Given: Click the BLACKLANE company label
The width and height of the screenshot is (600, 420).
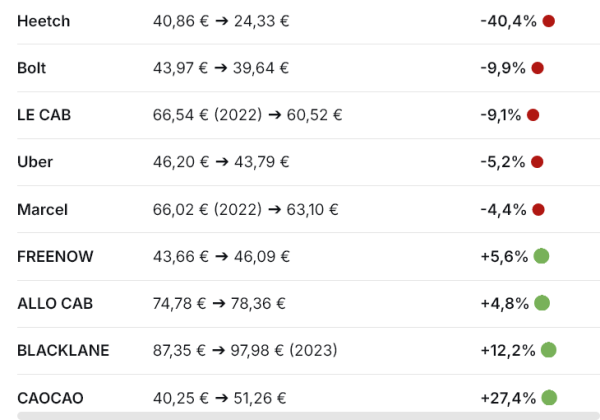Looking at the screenshot, I should [63, 350].
